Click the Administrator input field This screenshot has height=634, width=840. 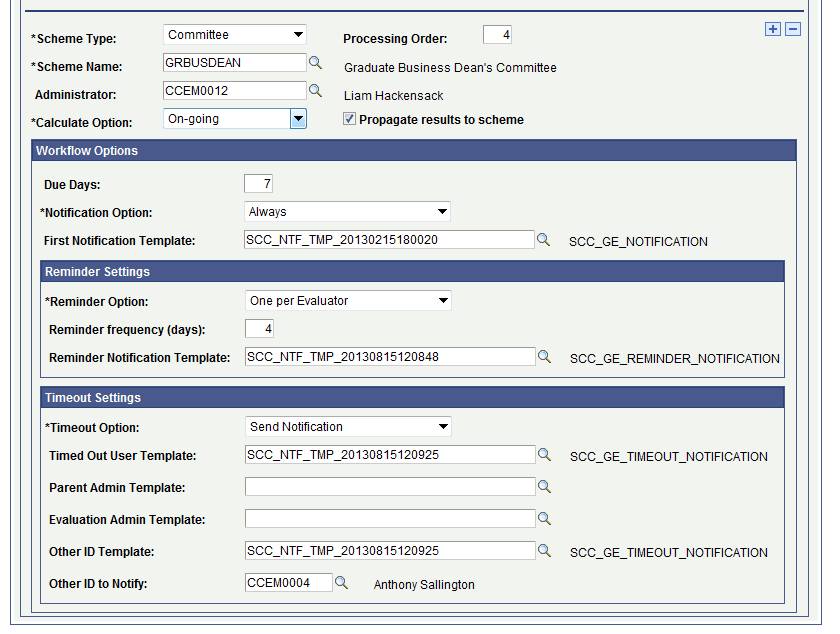coord(235,91)
